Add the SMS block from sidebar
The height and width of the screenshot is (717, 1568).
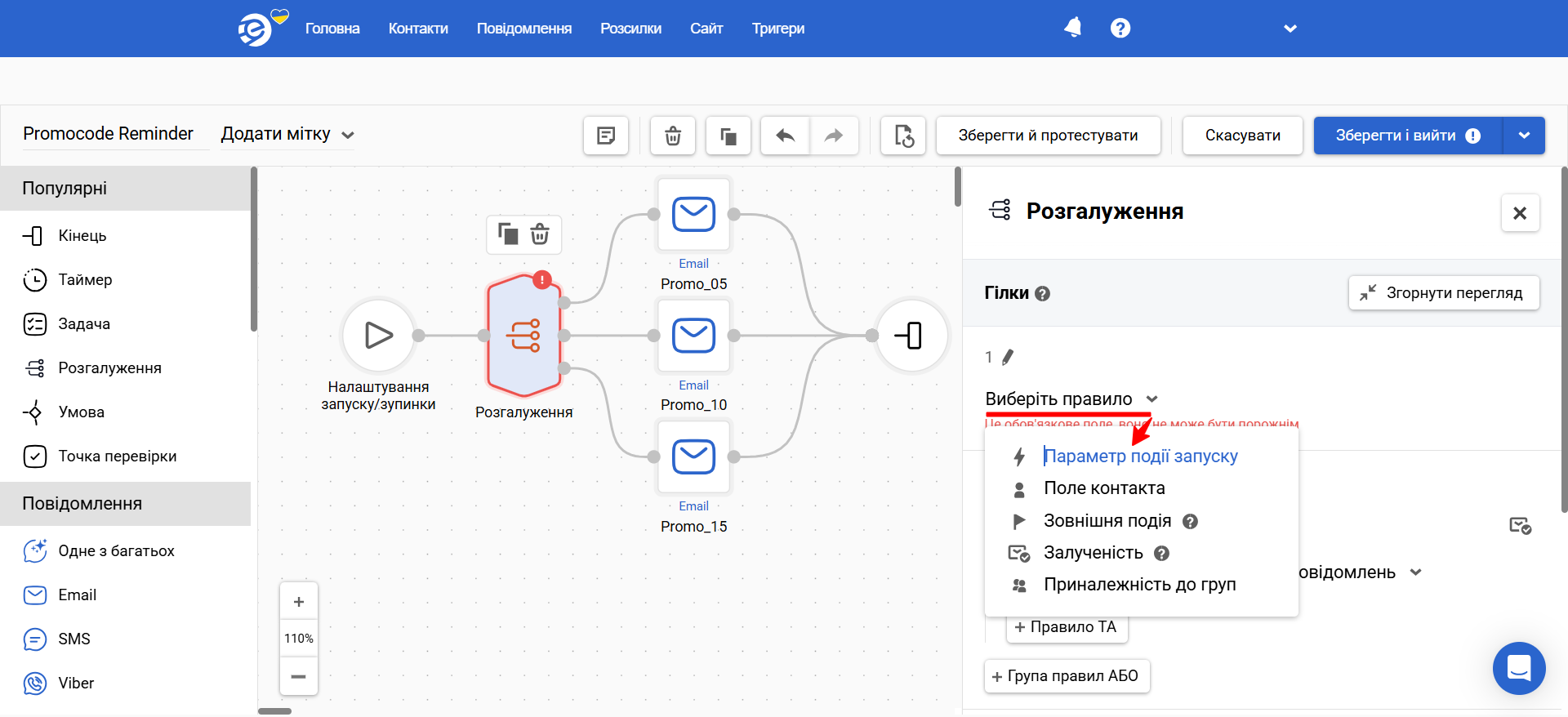[x=73, y=639]
